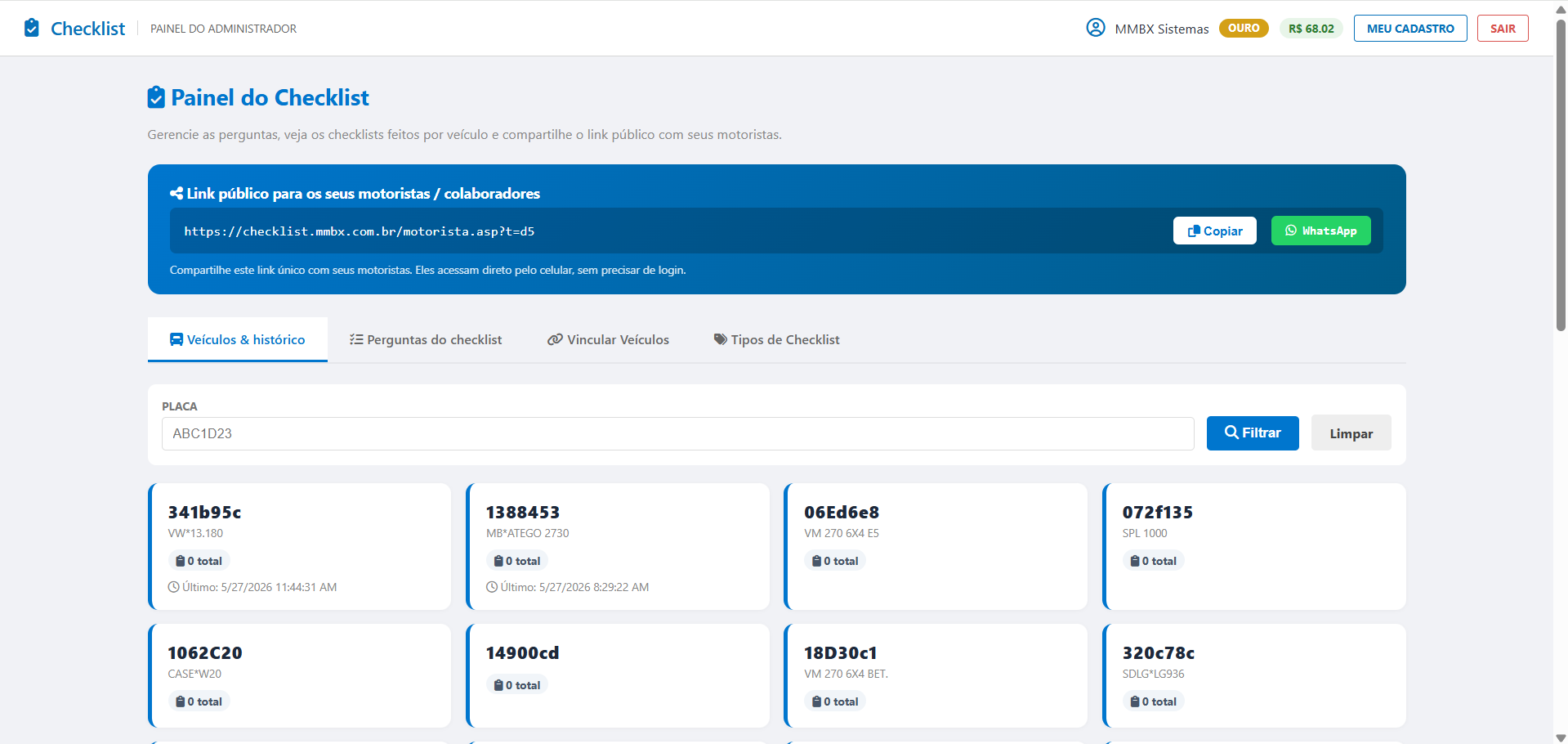Click the Checklist clipboard logo icon
This screenshot has width=1568, height=744.
32,28
